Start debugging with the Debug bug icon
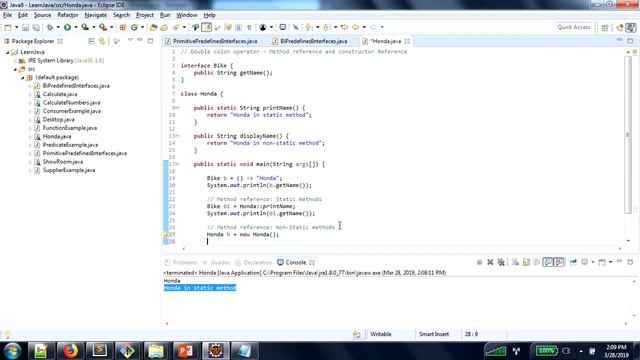Viewport: 640px width, 360px height. coord(50,27)
